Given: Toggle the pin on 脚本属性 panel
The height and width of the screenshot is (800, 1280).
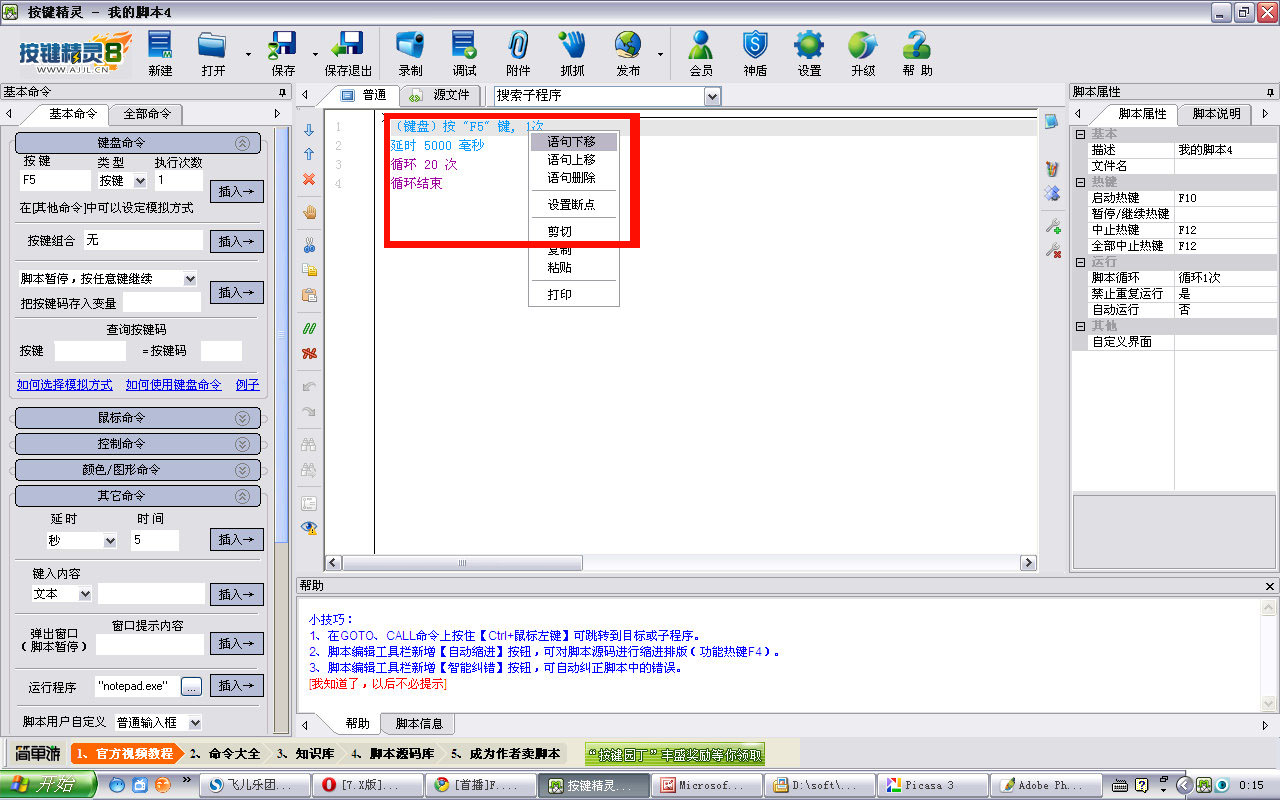Looking at the screenshot, I should pos(1270,92).
